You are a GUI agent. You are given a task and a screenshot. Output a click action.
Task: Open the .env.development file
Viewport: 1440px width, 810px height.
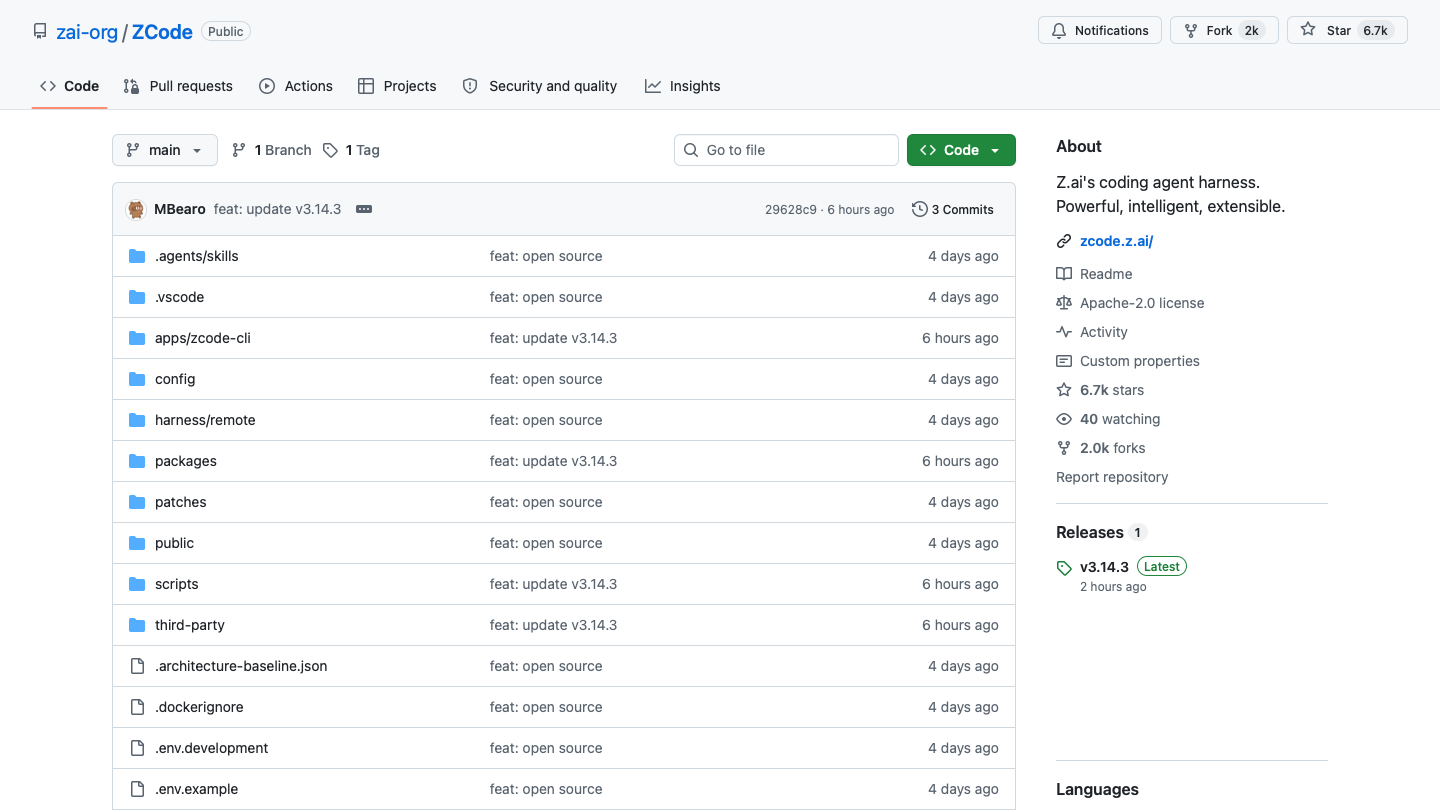(x=212, y=748)
